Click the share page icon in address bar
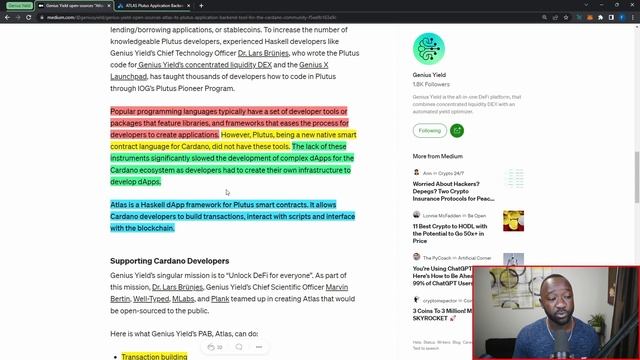This screenshot has width=640, height=360. [555, 18]
